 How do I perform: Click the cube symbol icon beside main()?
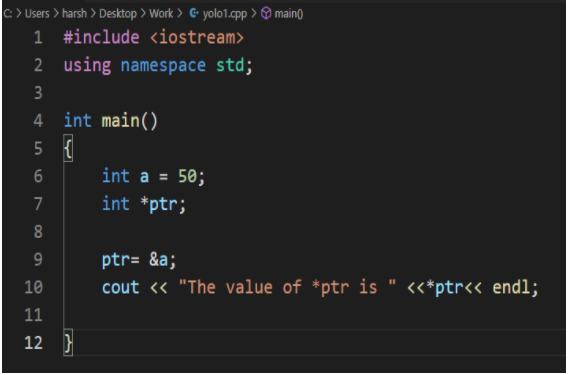click(266, 14)
